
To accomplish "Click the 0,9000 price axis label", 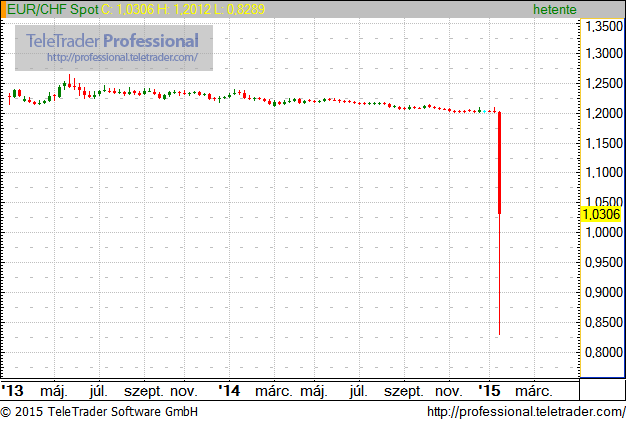I will (604, 292).
